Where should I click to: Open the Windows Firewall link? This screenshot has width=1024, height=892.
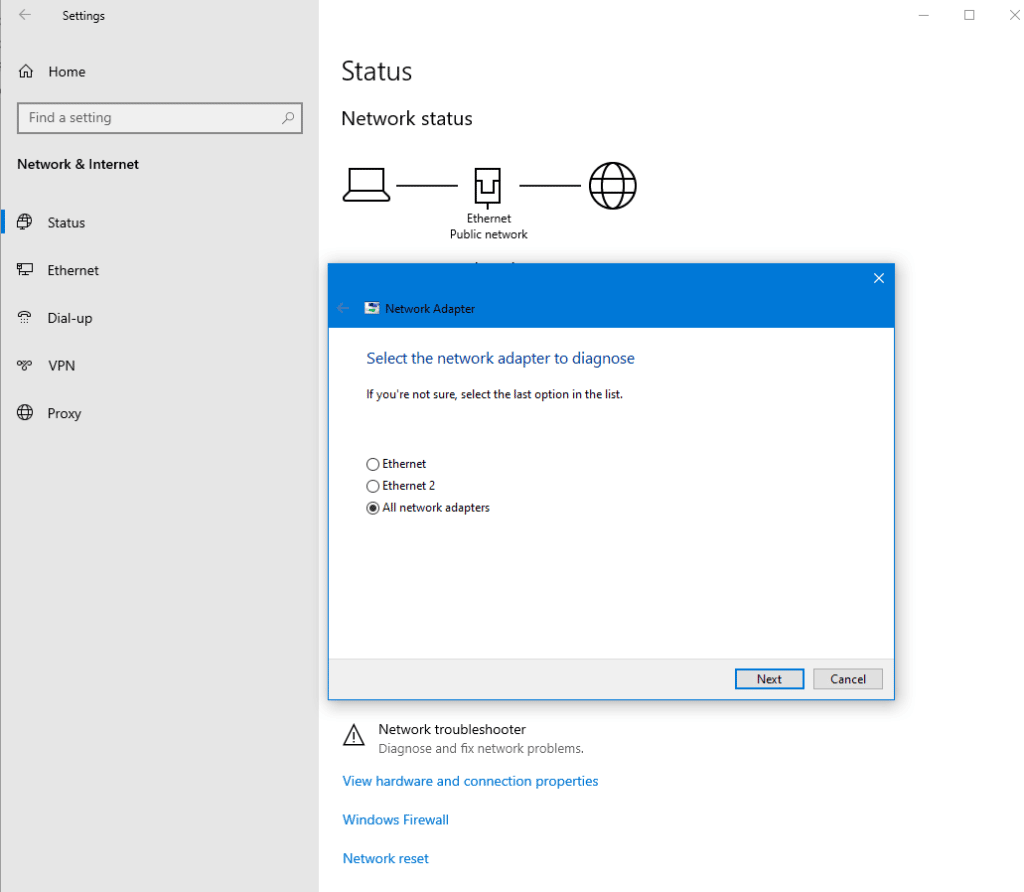click(396, 820)
